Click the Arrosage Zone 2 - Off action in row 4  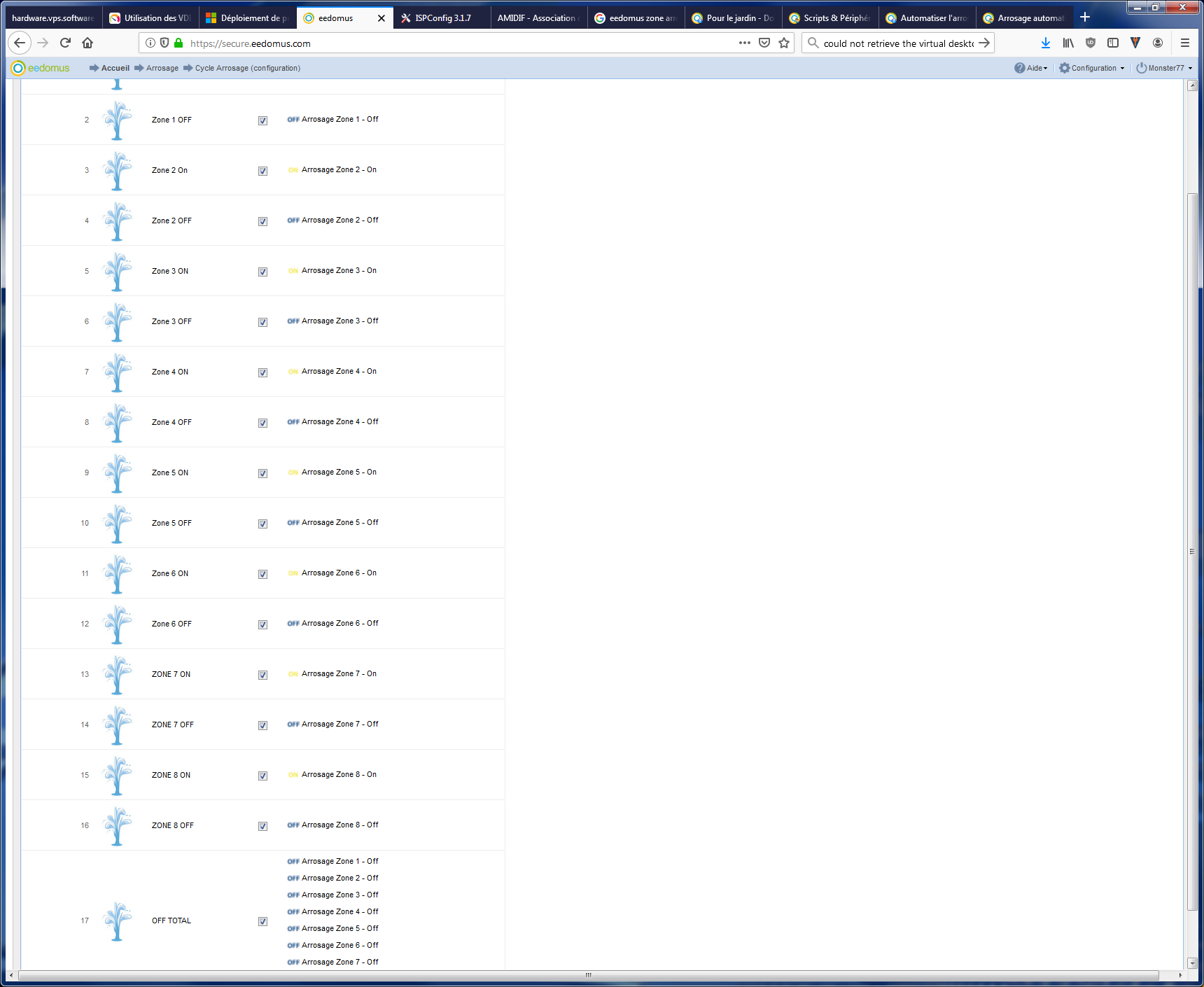tap(333, 220)
